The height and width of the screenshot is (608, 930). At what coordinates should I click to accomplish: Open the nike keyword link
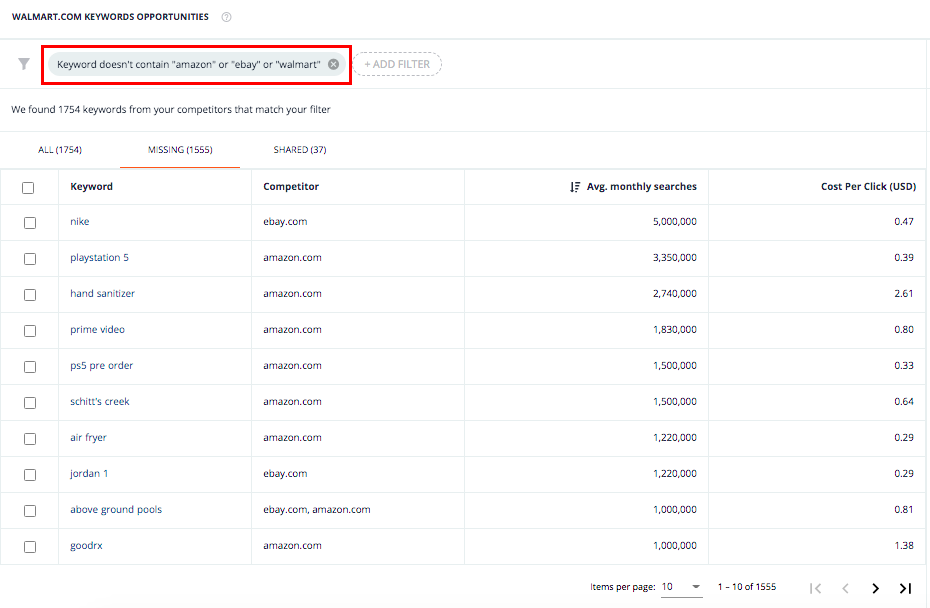tap(79, 221)
